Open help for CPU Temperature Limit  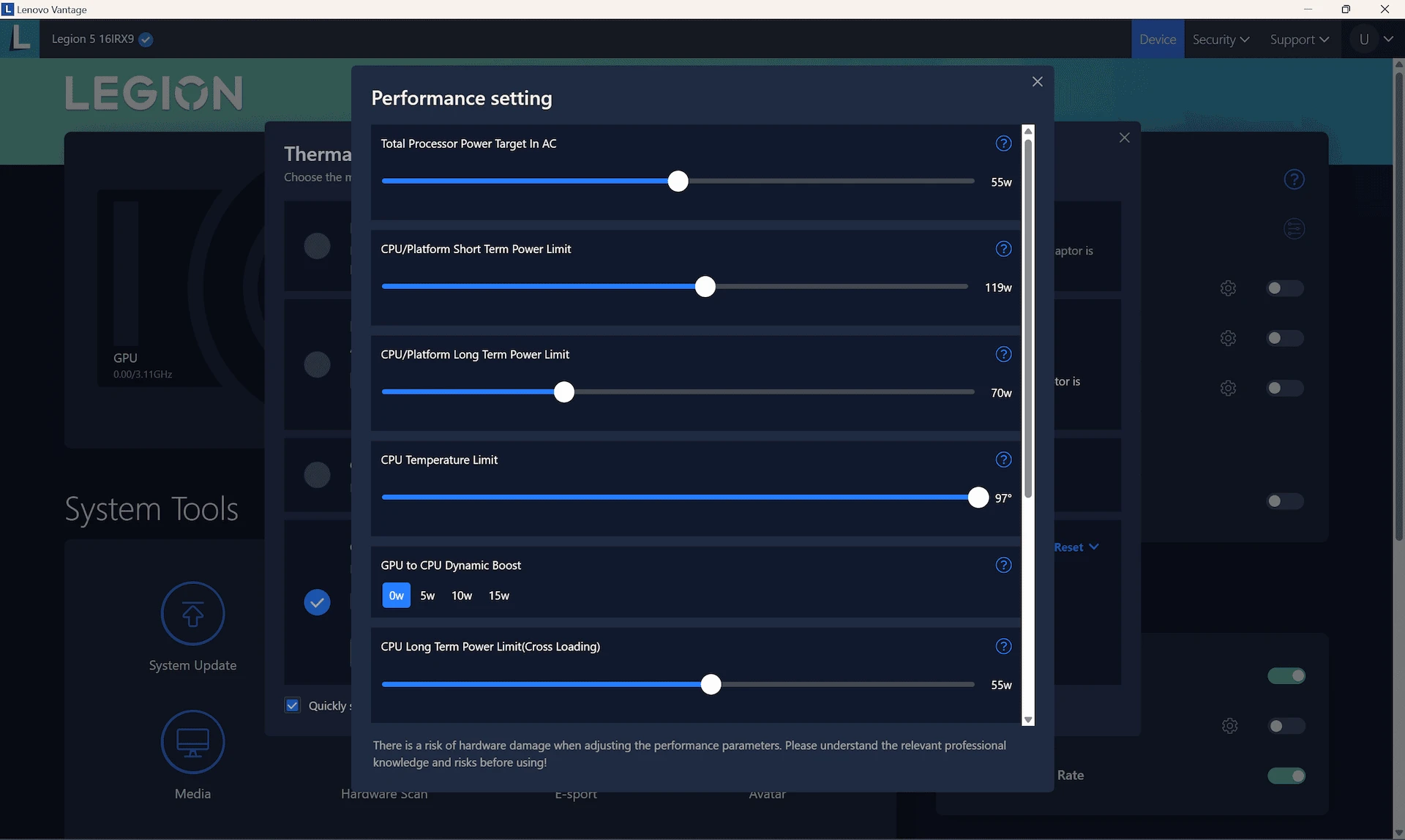pos(1003,460)
